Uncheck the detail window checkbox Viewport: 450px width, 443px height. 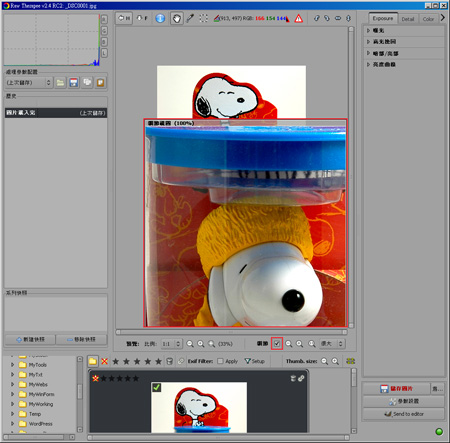[277, 343]
